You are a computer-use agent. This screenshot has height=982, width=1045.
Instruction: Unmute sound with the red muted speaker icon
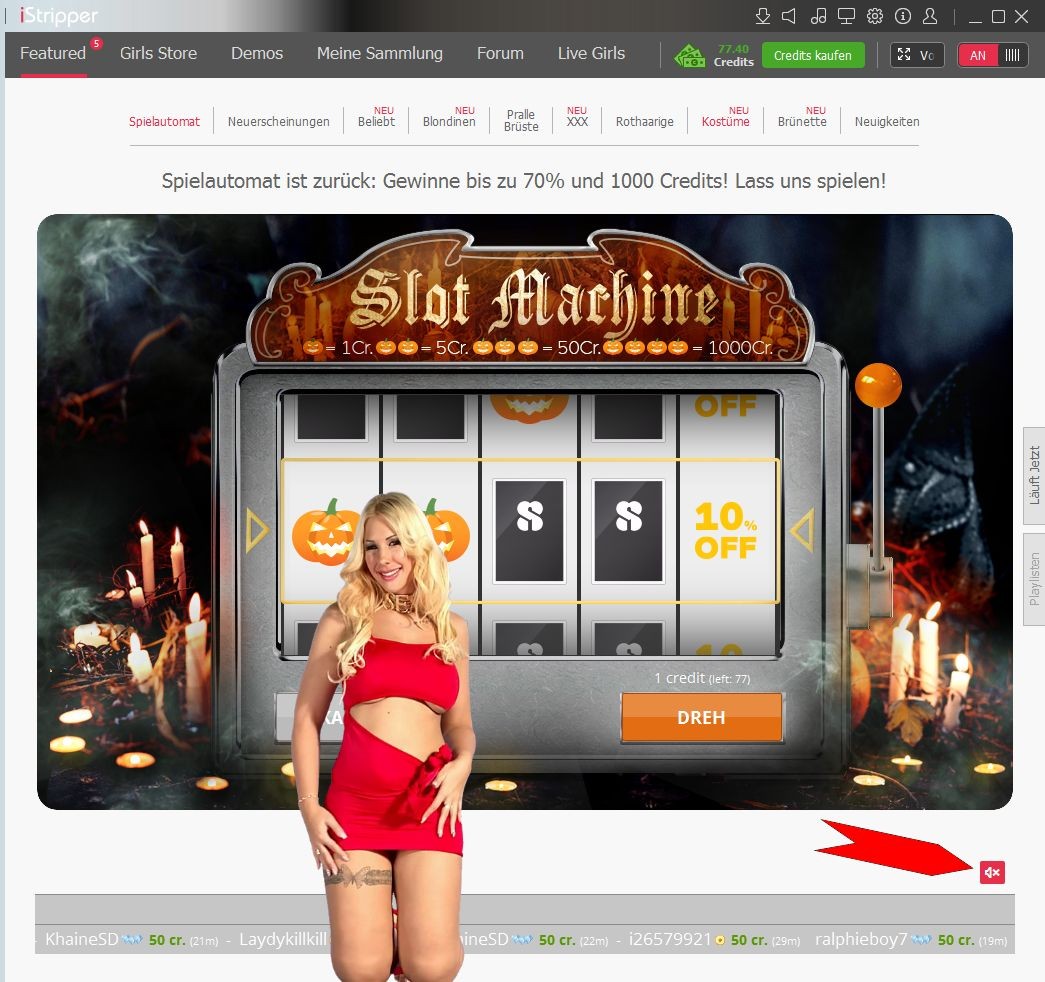click(x=992, y=872)
